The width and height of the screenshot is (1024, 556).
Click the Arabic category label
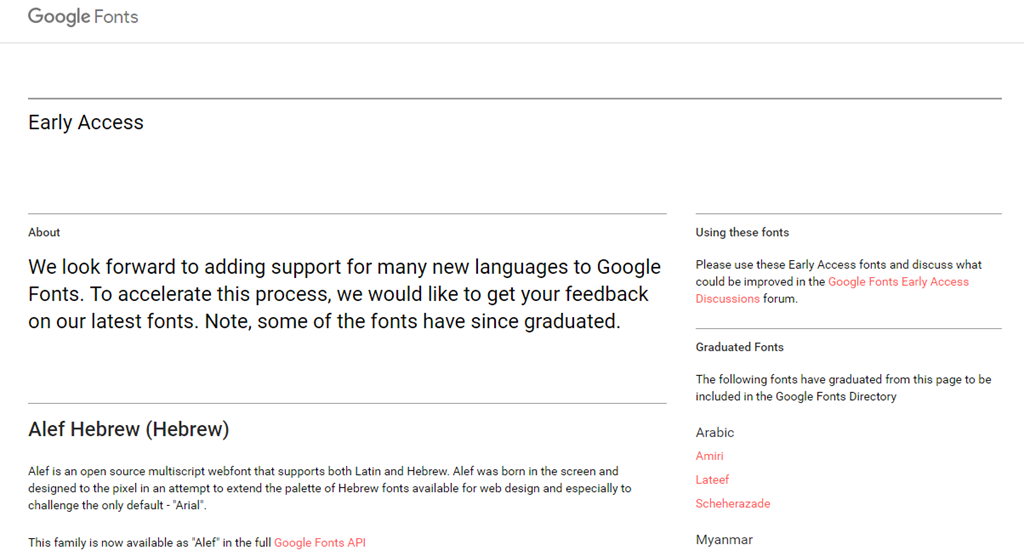point(714,433)
